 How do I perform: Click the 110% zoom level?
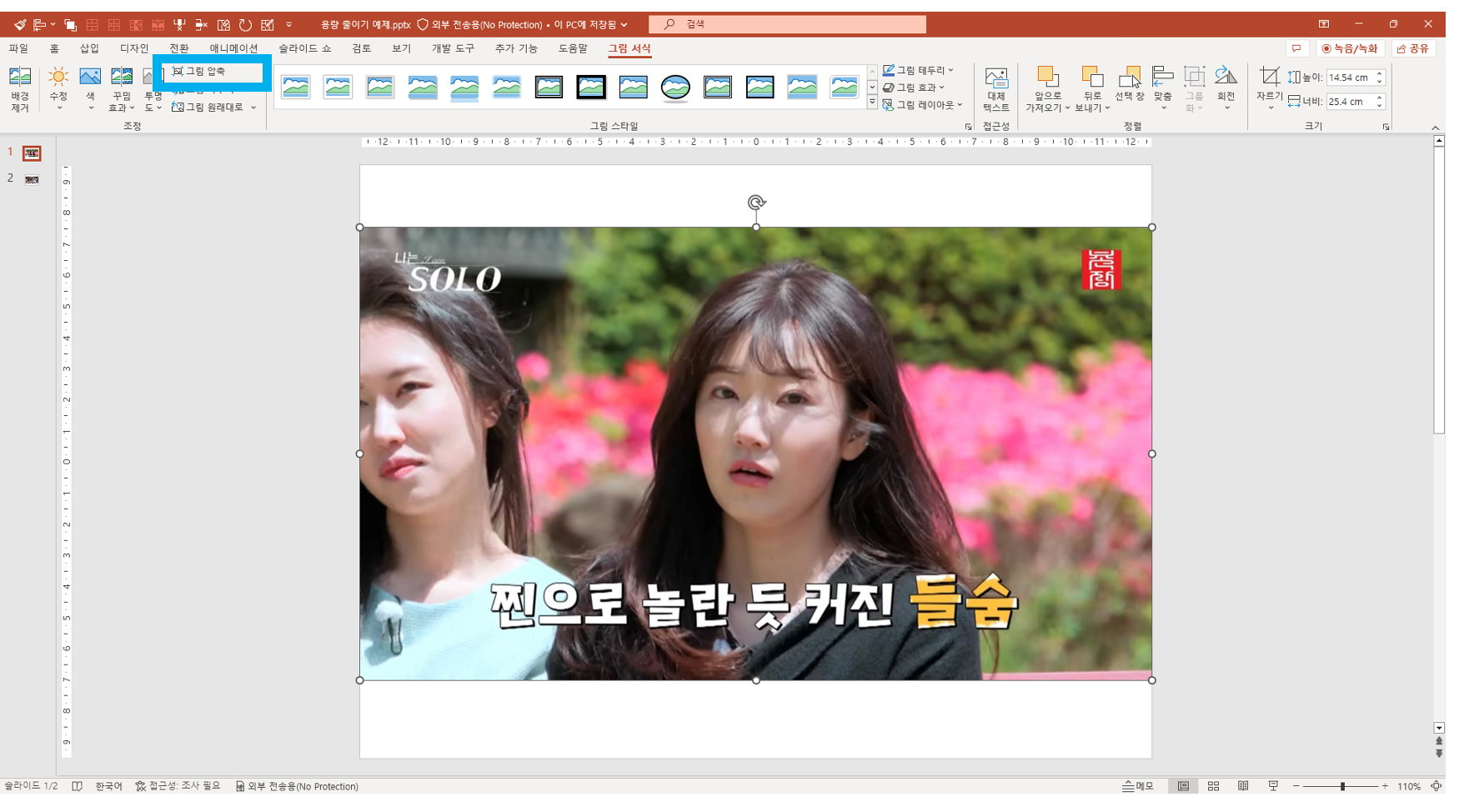point(1409,786)
